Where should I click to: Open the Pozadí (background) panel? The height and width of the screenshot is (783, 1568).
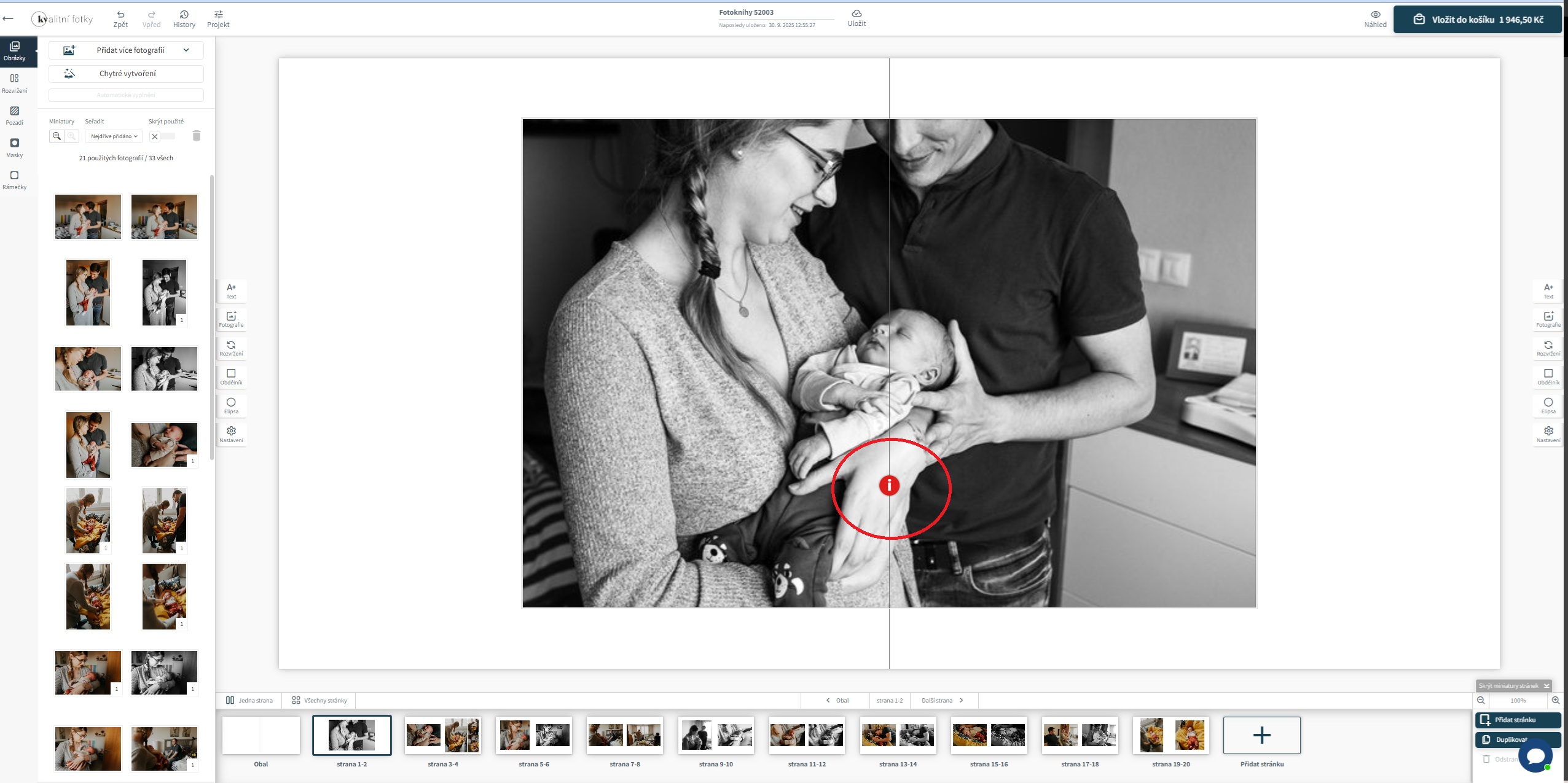[x=14, y=114]
